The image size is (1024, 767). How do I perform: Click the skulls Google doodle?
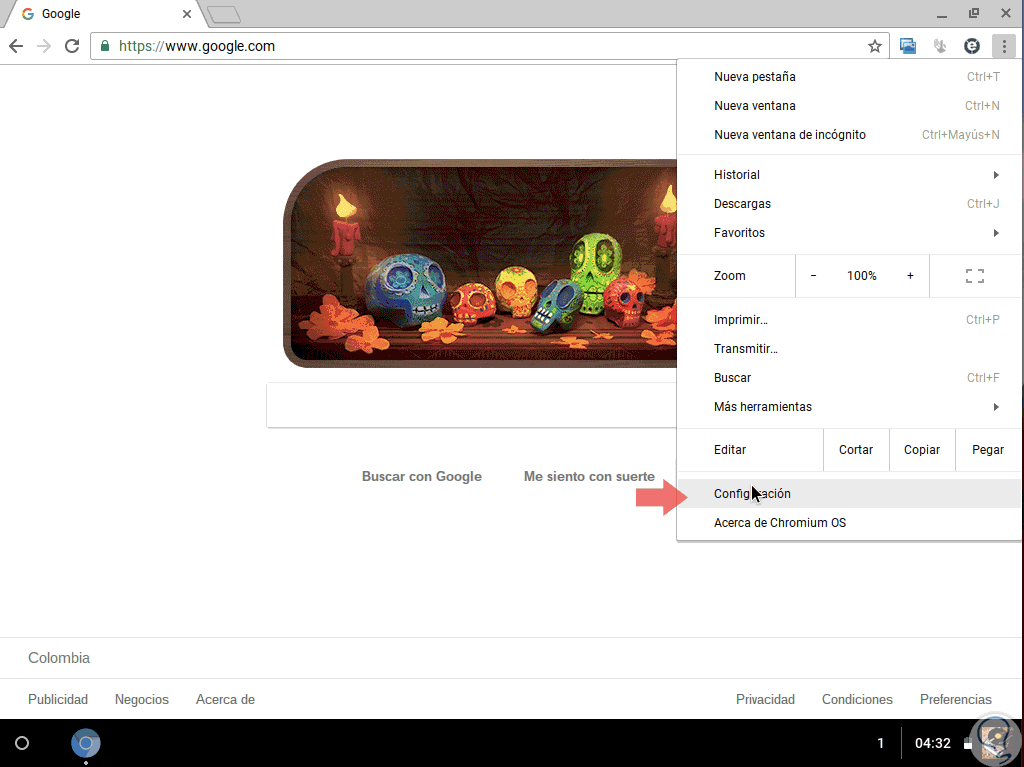pos(480,263)
